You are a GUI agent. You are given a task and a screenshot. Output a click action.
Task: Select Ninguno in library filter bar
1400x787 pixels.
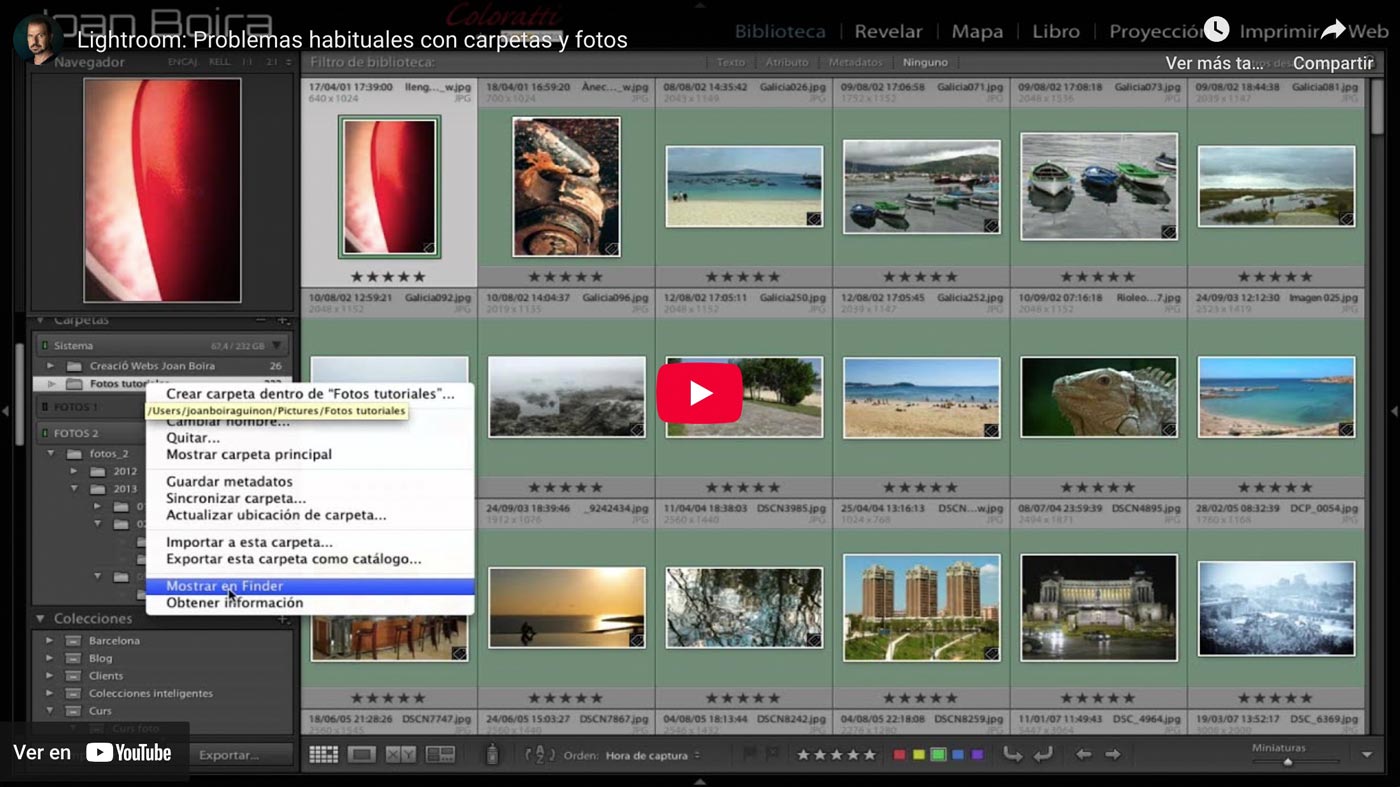[925, 62]
